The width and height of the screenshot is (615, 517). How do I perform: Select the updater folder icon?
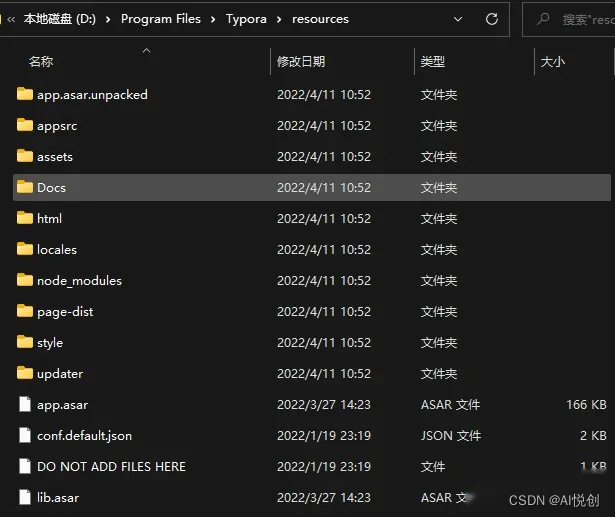point(25,373)
